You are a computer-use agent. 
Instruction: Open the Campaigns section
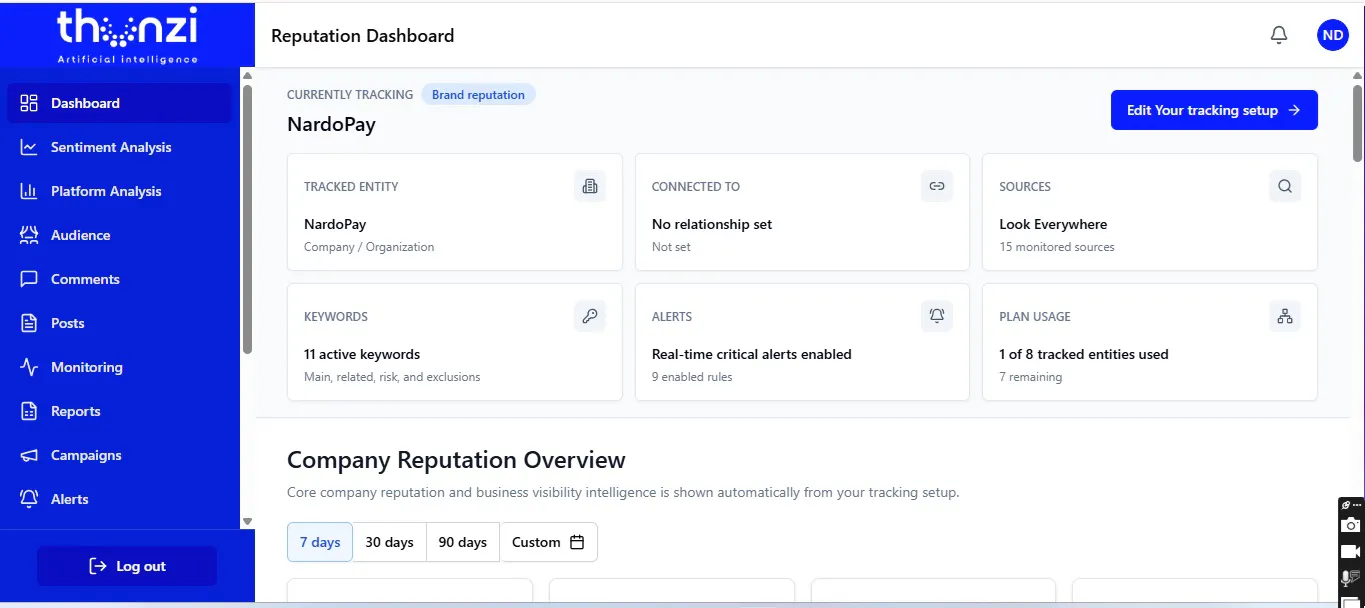[x=120, y=455]
